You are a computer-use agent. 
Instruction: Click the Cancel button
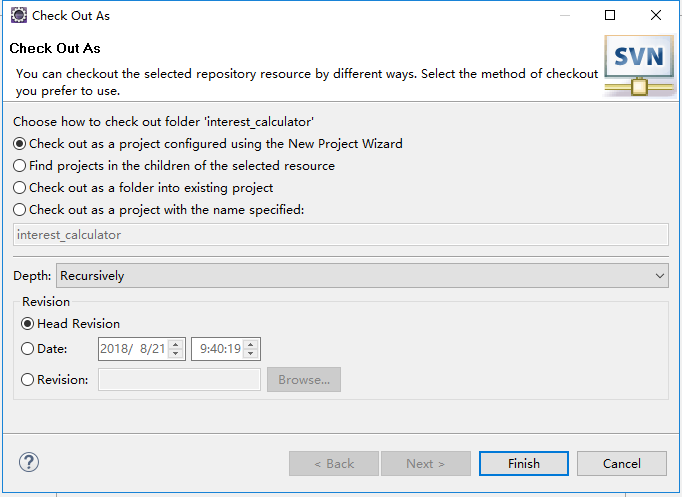(x=622, y=463)
